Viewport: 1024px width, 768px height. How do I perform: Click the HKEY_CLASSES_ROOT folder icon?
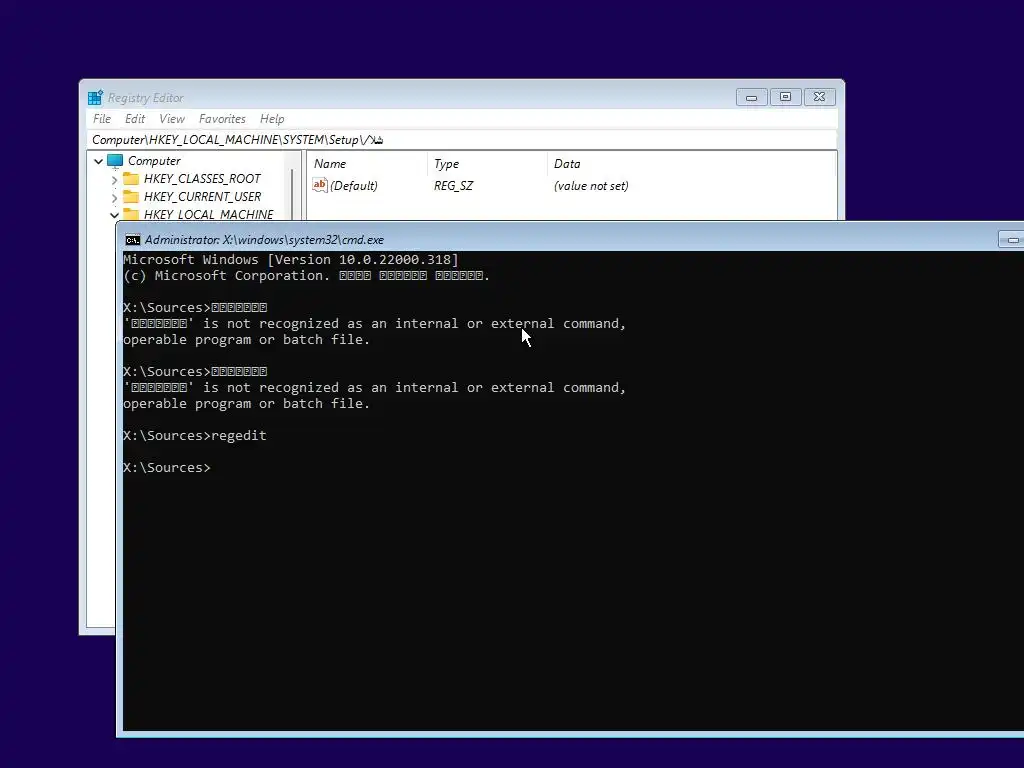point(131,179)
